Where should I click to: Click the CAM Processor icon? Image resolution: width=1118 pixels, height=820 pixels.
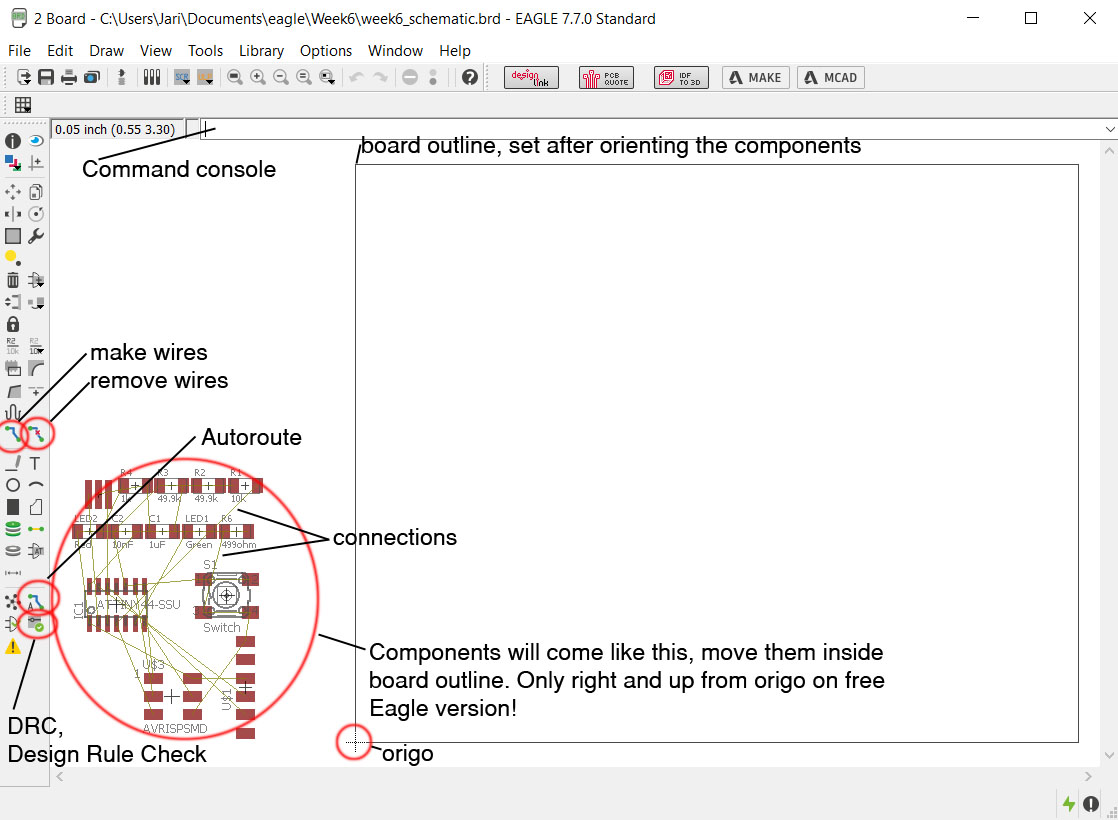click(92, 77)
